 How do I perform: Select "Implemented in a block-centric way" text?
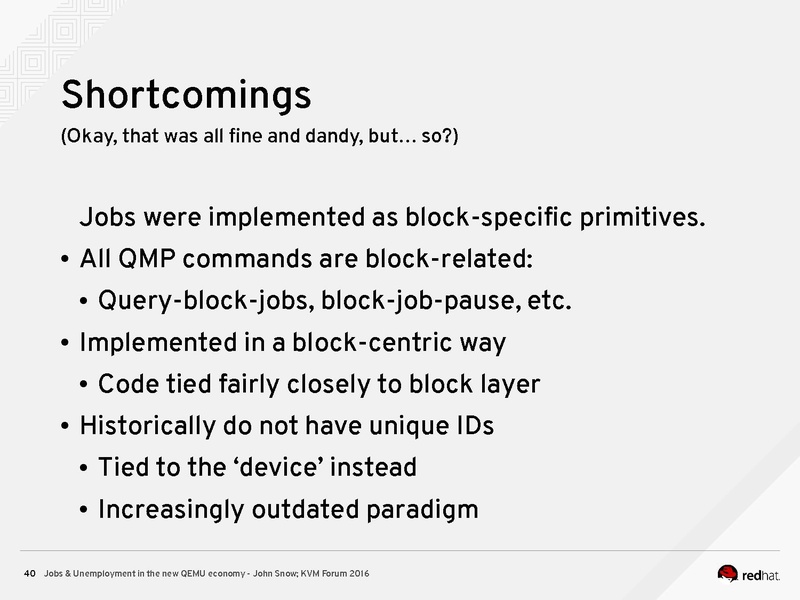pos(292,342)
